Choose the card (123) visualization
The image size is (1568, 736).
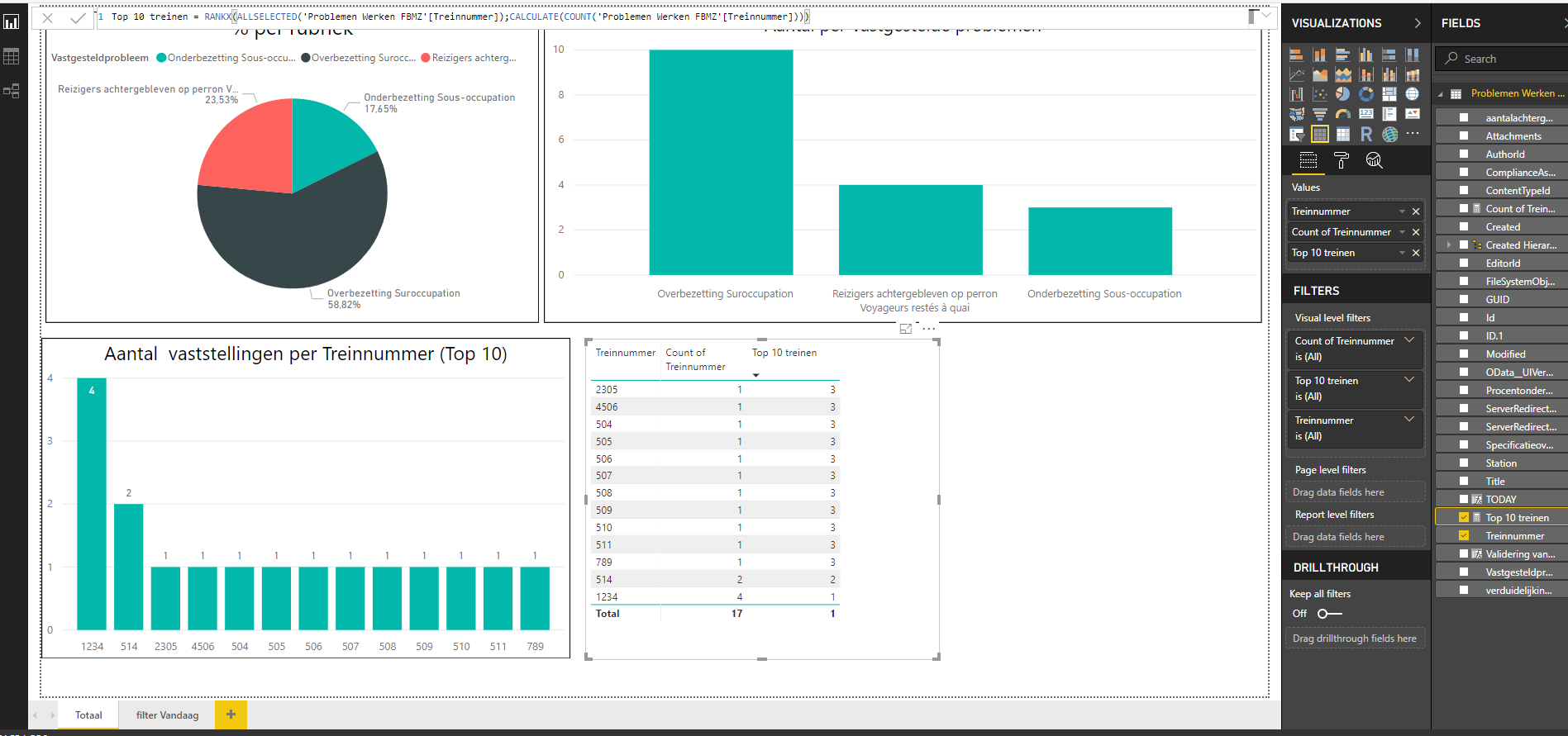(1365, 115)
